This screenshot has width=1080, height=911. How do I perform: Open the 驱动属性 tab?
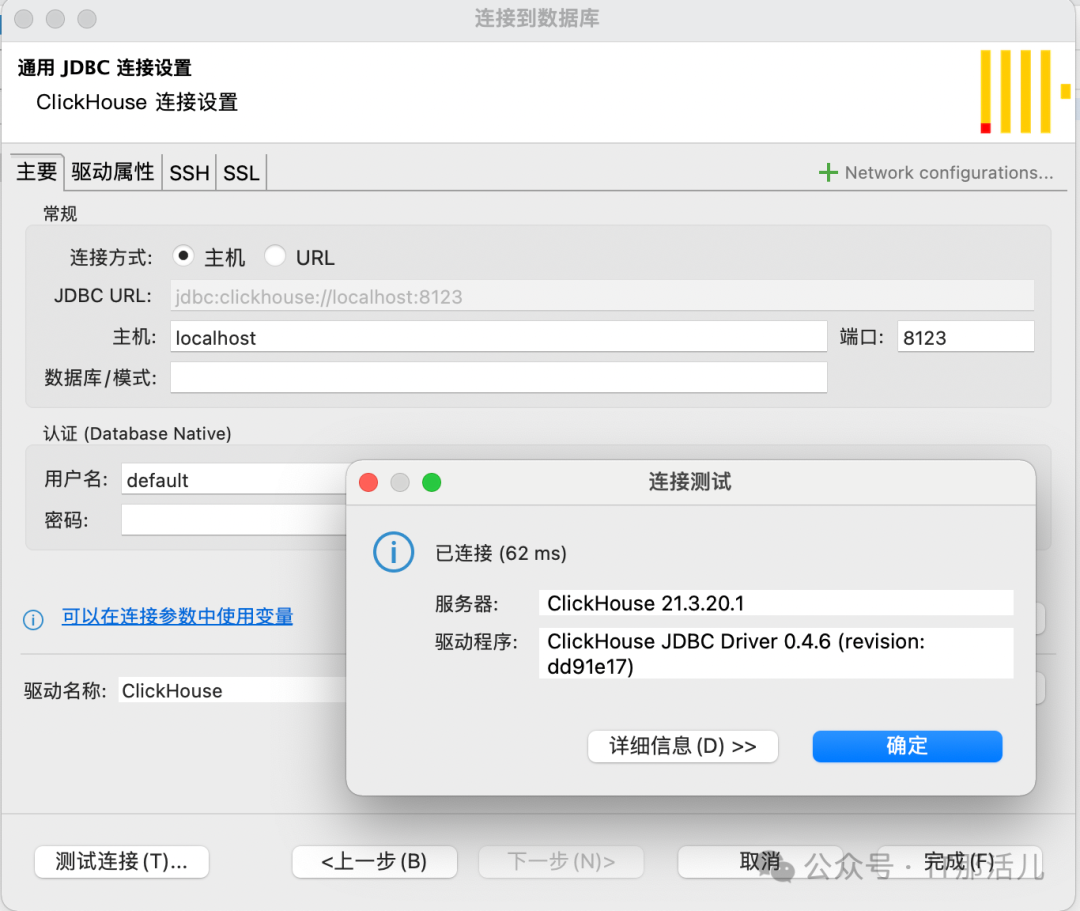tap(113, 172)
